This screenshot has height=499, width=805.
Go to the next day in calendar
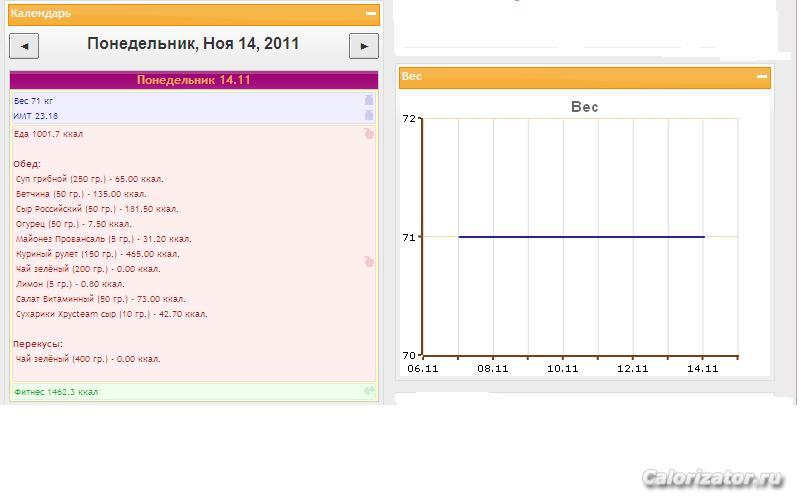364,46
